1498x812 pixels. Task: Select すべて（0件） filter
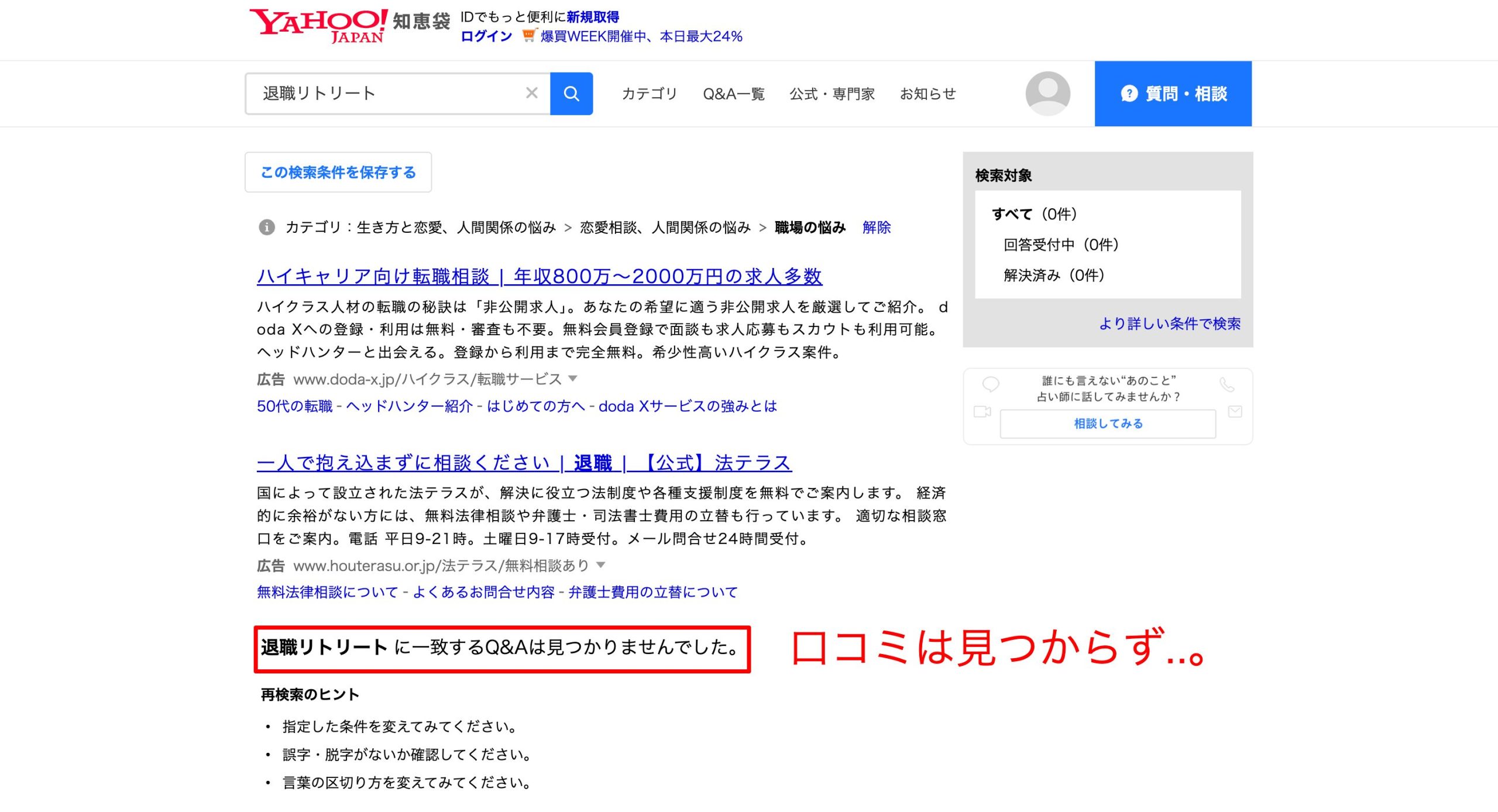coord(1035,214)
